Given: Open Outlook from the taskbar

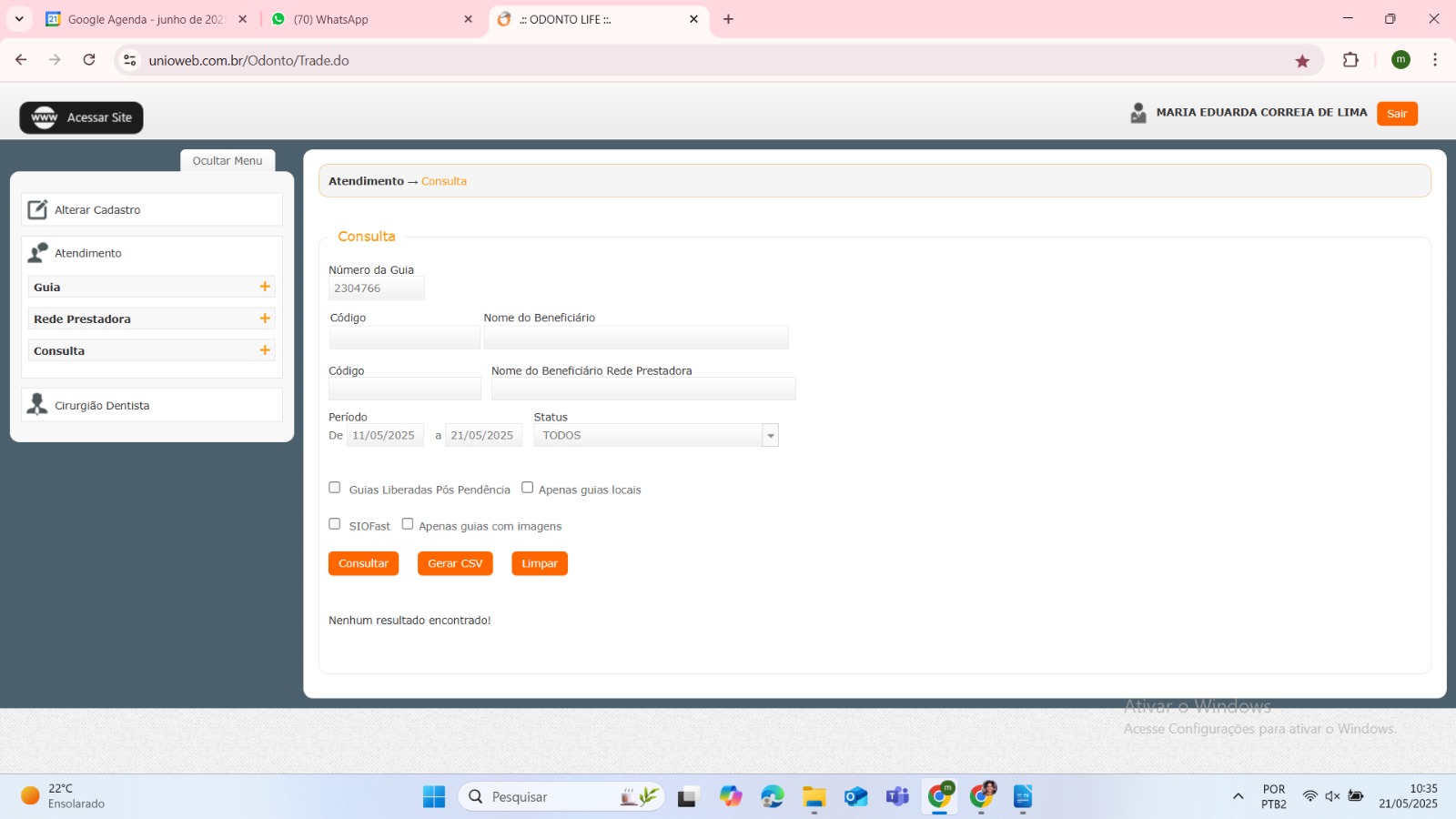Looking at the screenshot, I should tap(855, 797).
